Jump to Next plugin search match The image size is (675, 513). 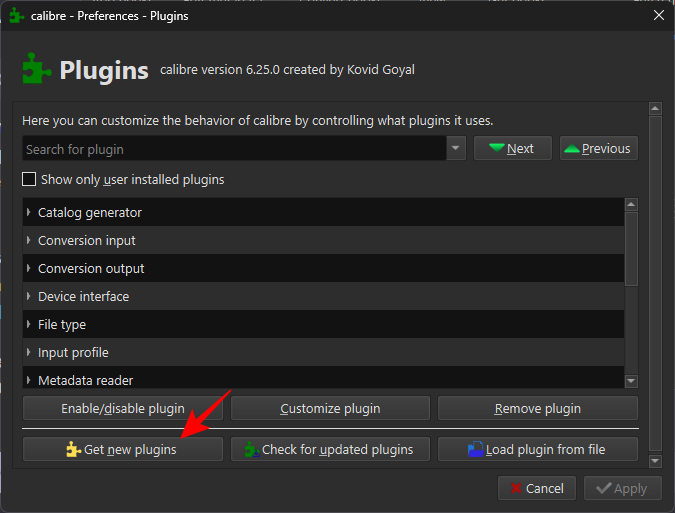(513, 148)
